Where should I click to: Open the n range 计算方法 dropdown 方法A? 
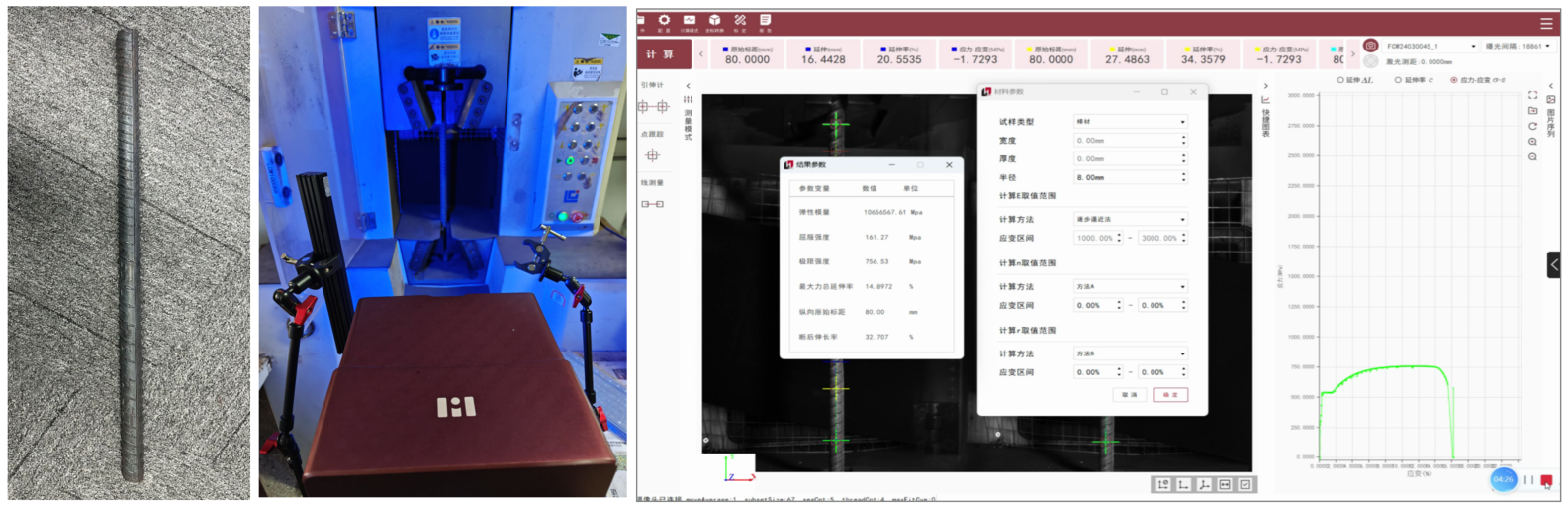(1130, 286)
